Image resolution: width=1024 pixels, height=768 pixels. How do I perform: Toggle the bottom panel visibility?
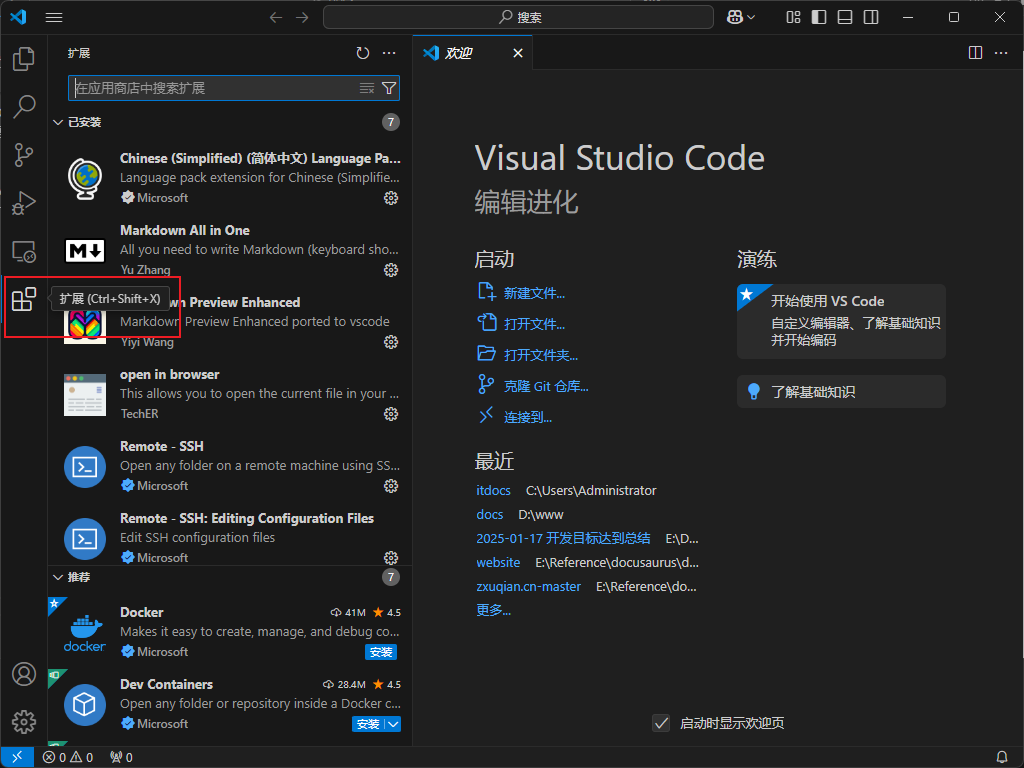(x=845, y=18)
